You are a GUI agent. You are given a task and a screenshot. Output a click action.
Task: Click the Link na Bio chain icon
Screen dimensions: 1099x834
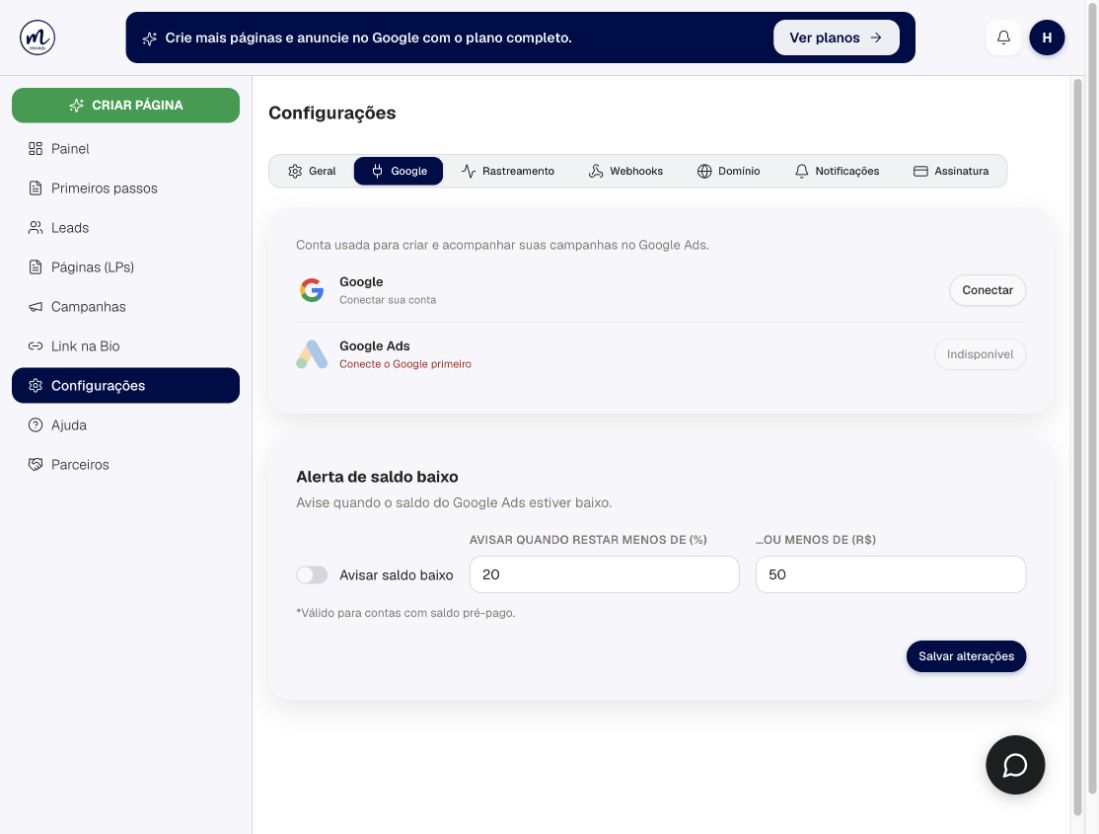pyautogui.click(x=35, y=346)
